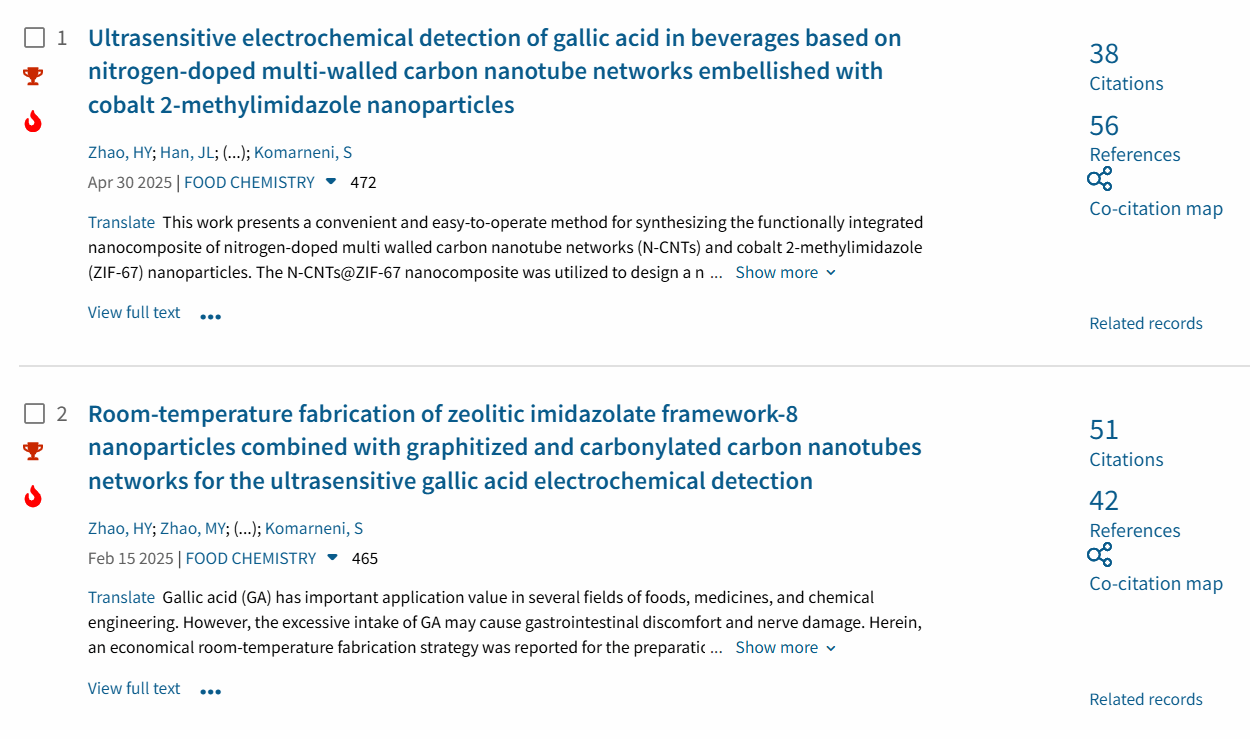Show more of the second abstract
The height and width of the screenshot is (739, 1250).
coord(785,647)
